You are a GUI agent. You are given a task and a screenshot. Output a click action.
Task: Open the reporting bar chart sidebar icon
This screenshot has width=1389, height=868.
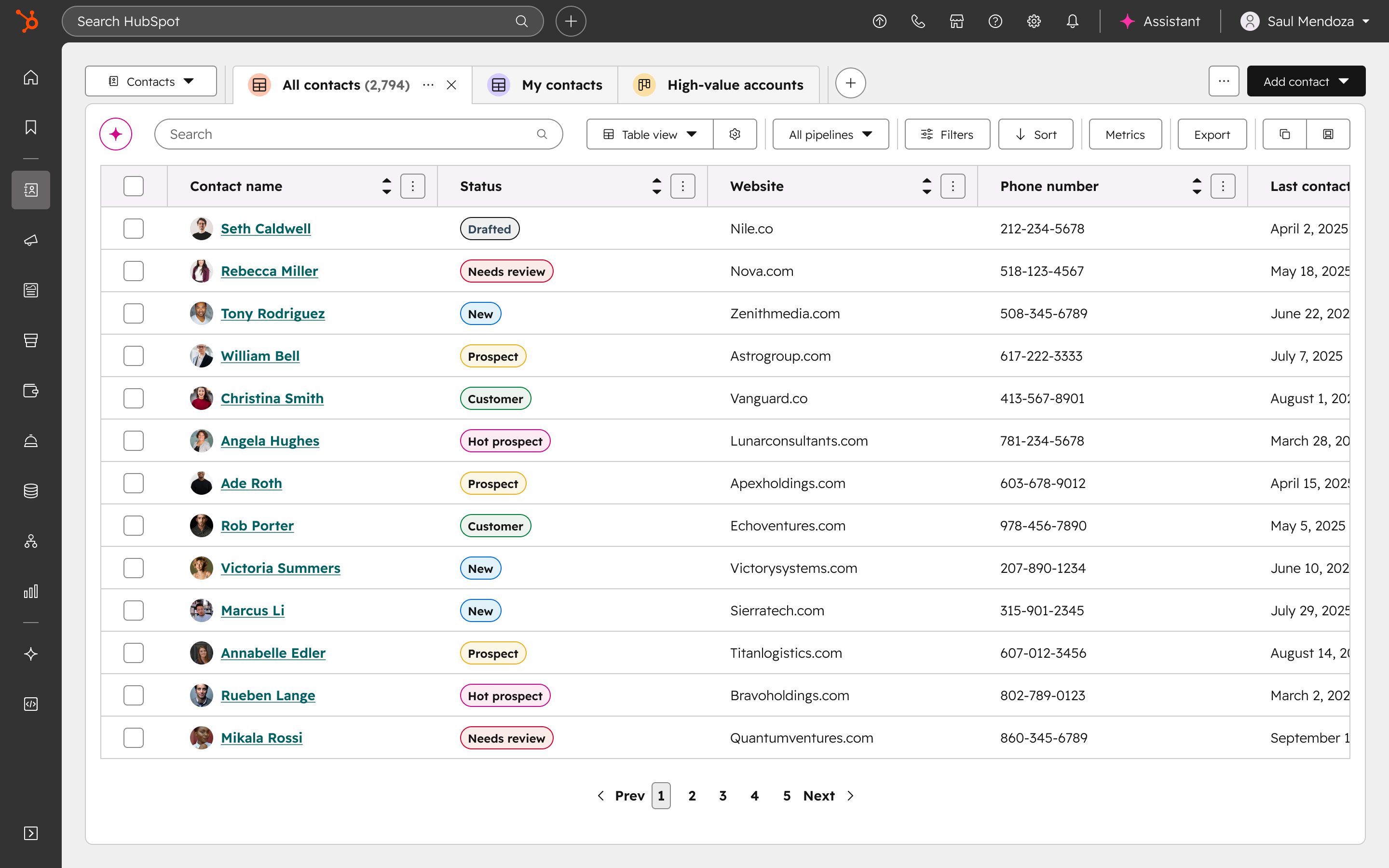[x=31, y=591]
